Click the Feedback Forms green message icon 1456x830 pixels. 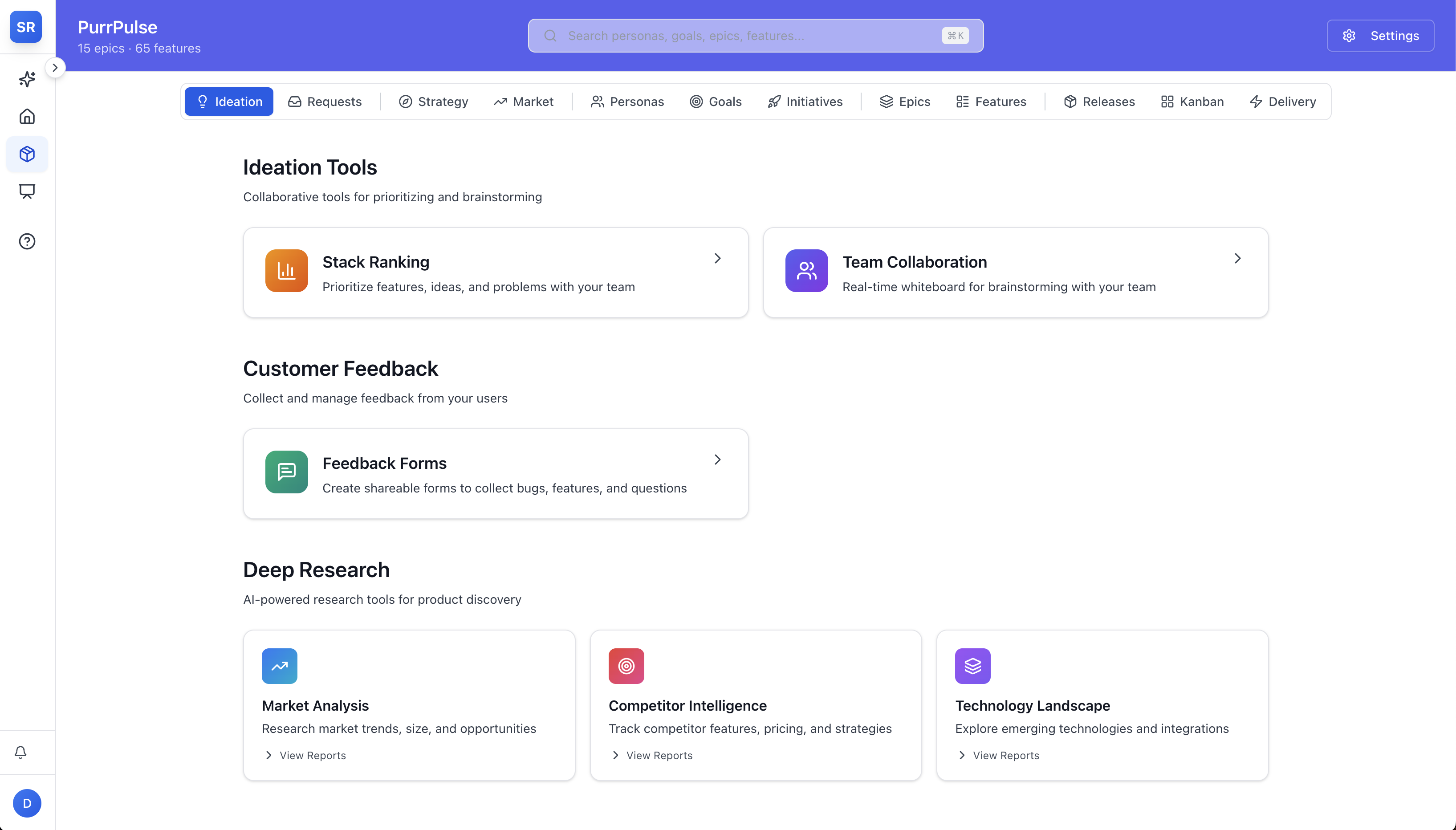[287, 472]
